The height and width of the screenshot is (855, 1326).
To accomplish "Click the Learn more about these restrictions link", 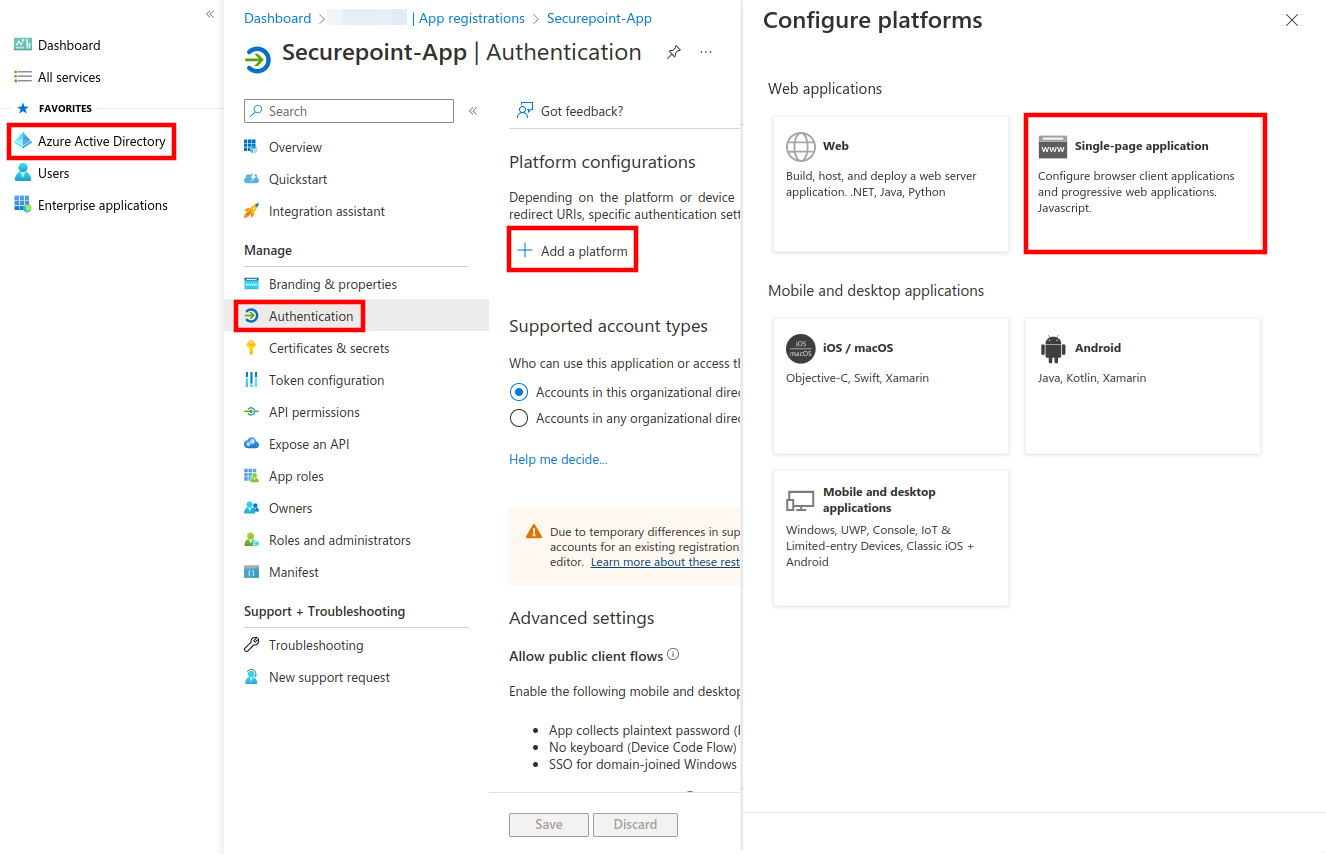I will tap(665, 562).
